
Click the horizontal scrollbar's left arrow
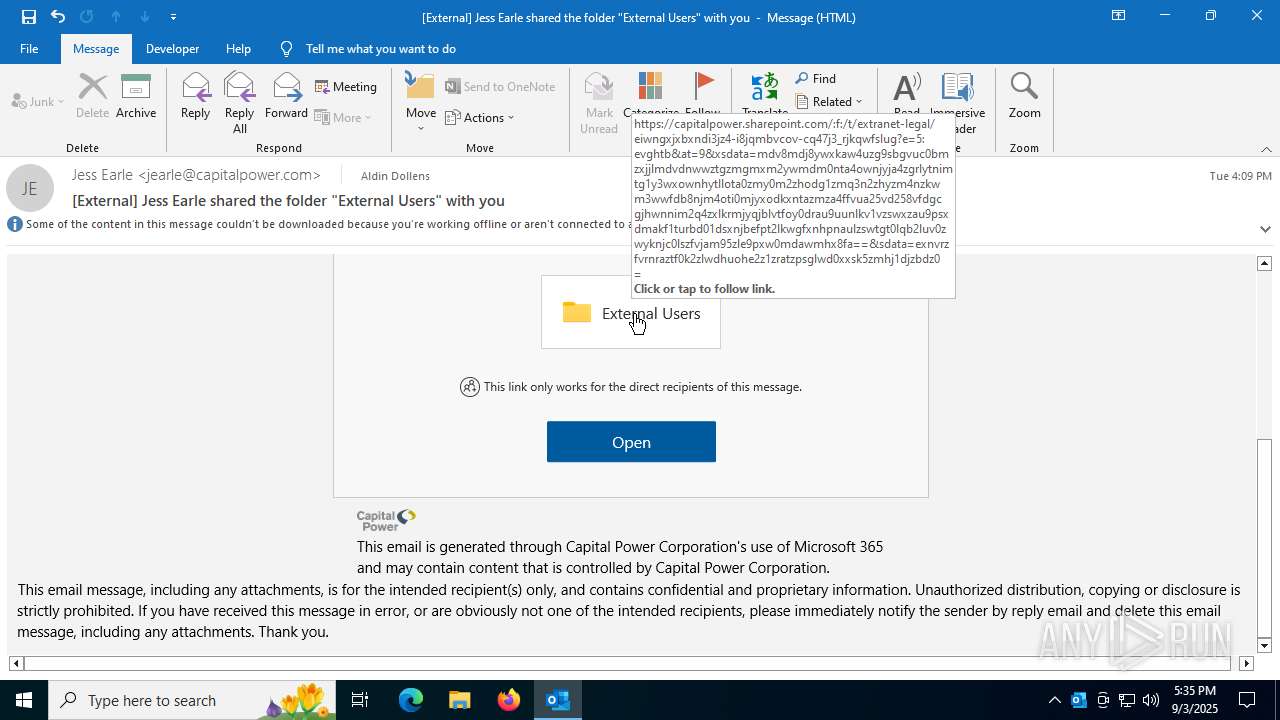[x=16, y=663]
